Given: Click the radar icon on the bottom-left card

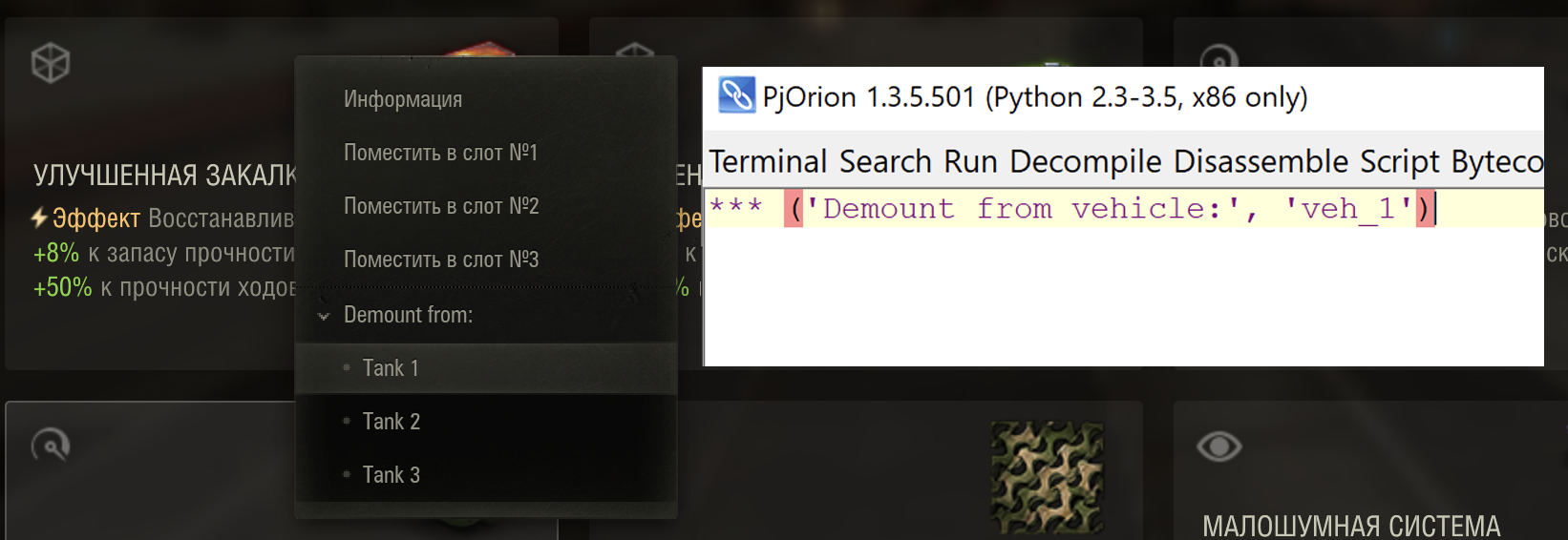Looking at the screenshot, I should click(51, 445).
